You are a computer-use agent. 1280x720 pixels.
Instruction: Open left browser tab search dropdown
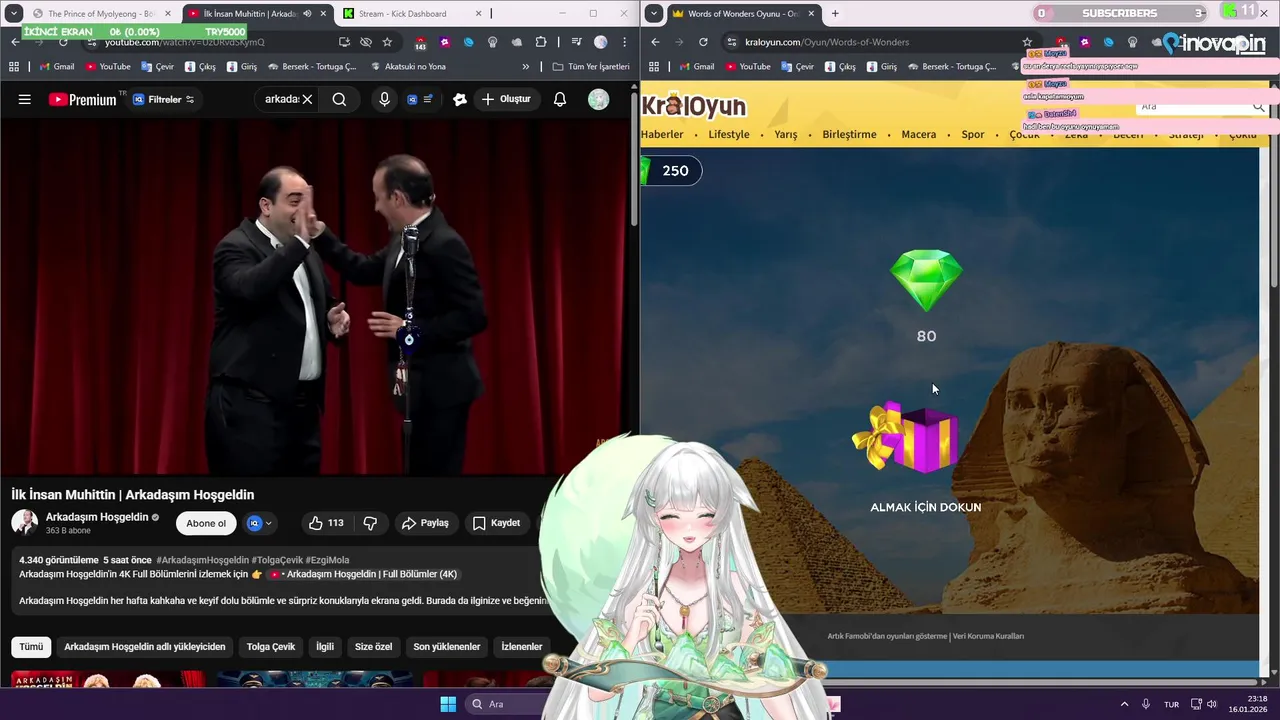pos(13,14)
